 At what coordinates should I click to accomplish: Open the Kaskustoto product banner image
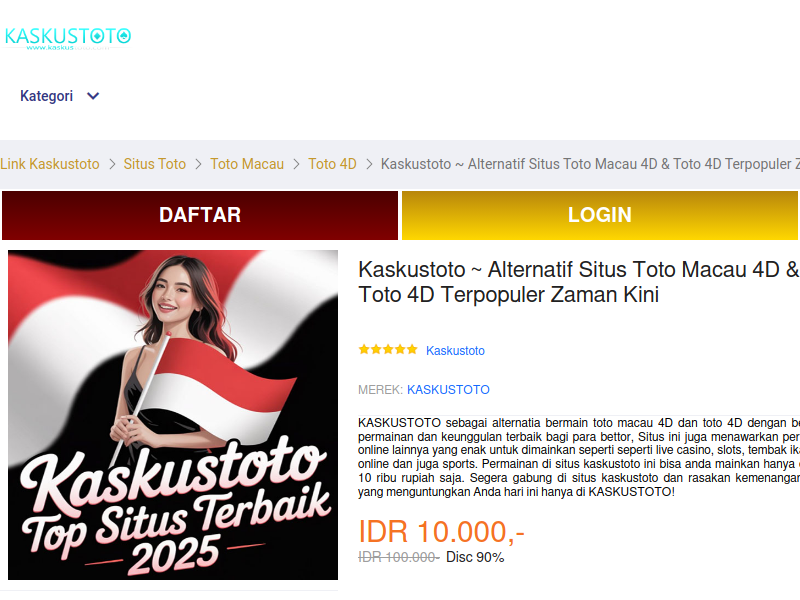pos(173,415)
